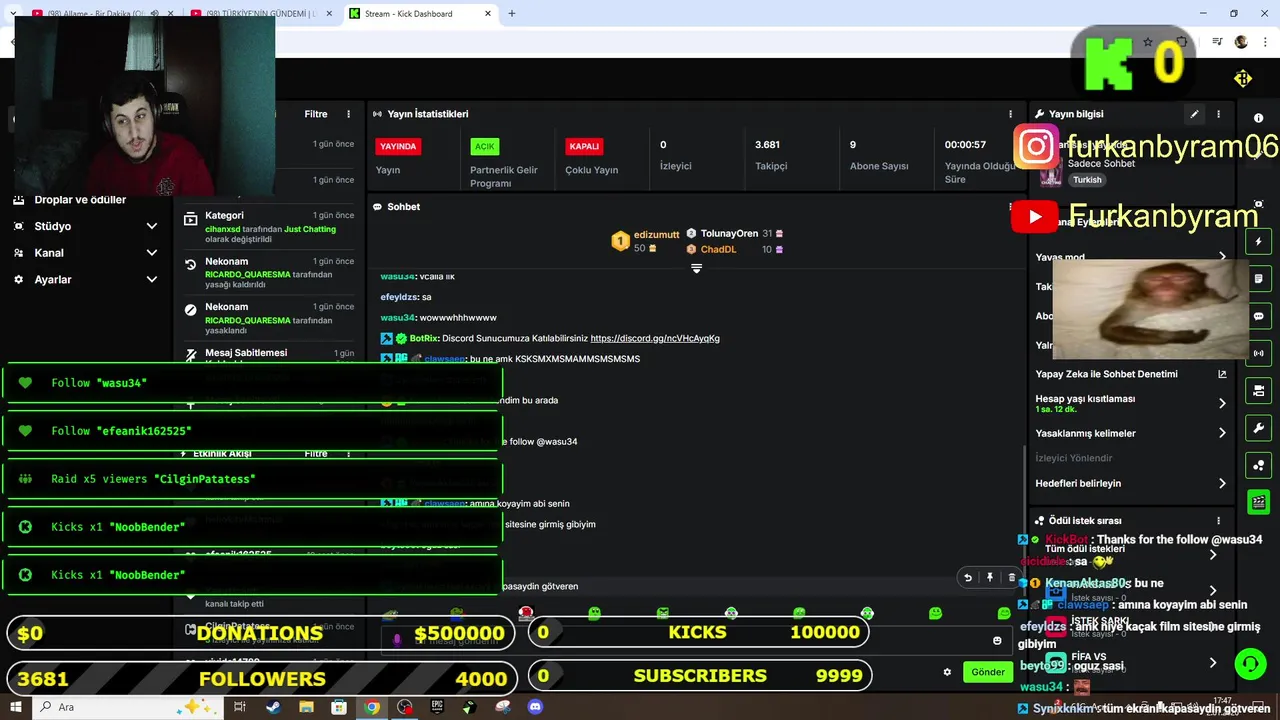Select the red emote in emote bar
The height and width of the screenshot is (720, 1280).
click(x=526, y=613)
